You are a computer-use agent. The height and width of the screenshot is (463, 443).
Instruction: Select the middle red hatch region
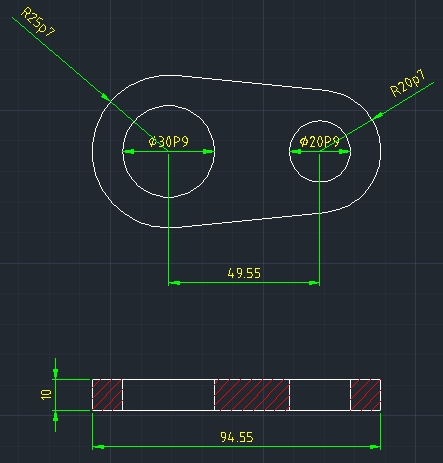pyautogui.click(x=252, y=395)
